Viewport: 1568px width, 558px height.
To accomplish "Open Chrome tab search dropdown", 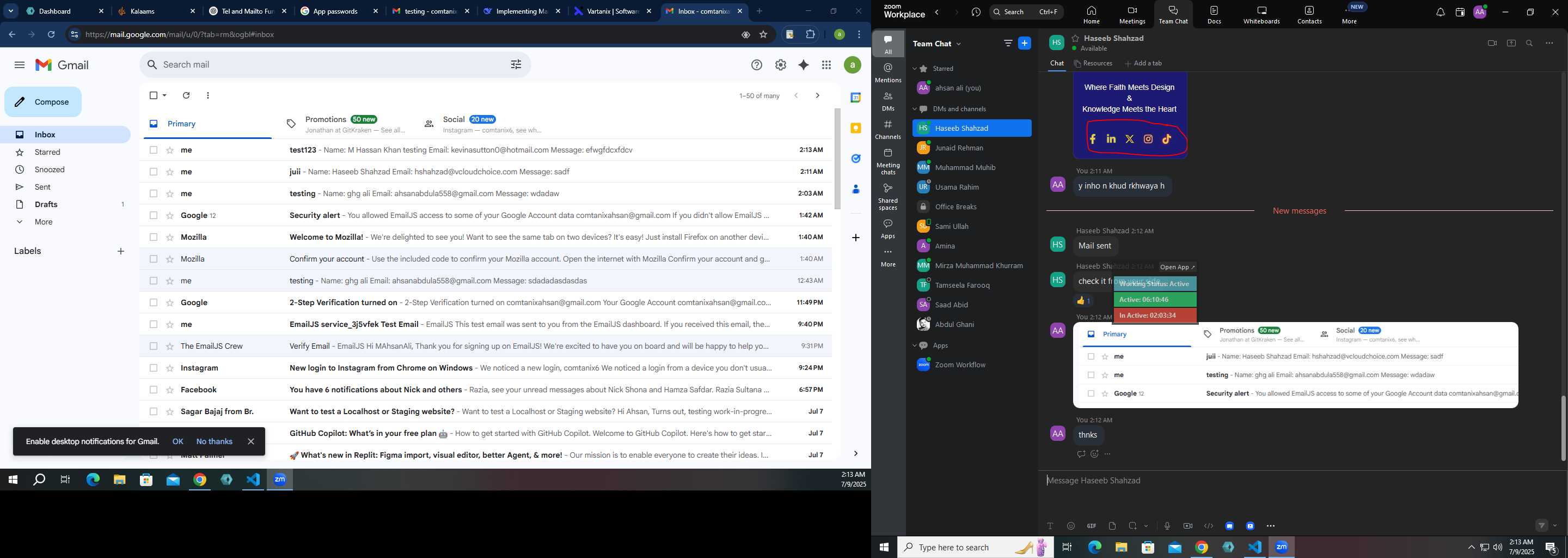I will pyautogui.click(x=11, y=11).
